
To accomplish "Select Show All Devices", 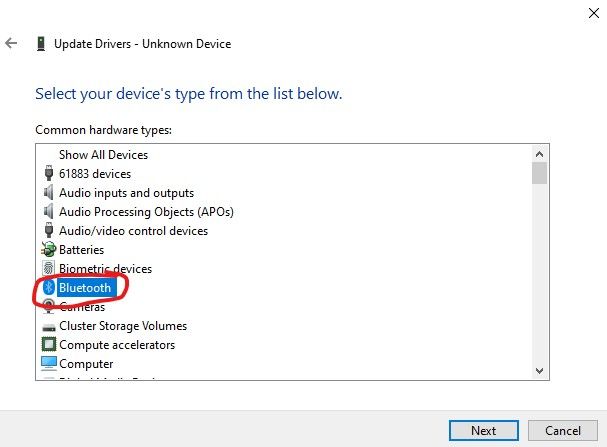I will click(103, 155).
